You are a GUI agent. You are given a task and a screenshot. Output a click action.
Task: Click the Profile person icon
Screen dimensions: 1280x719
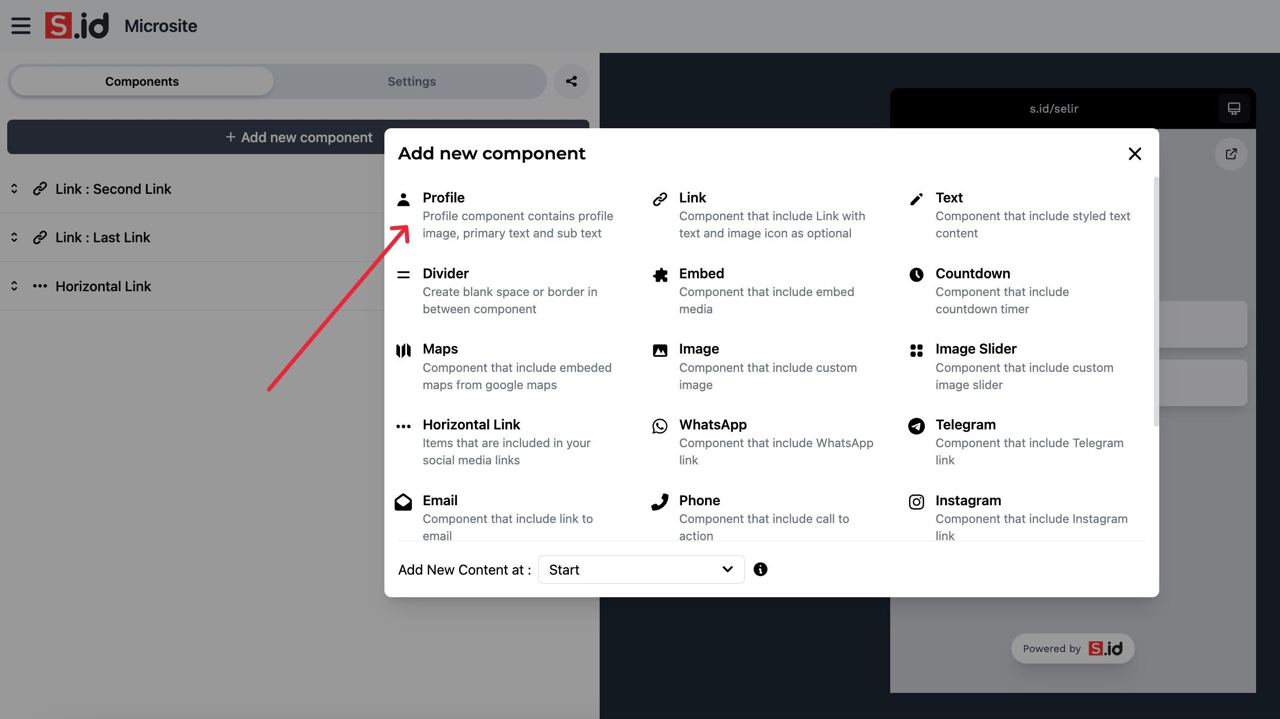click(x=403, y=199)
